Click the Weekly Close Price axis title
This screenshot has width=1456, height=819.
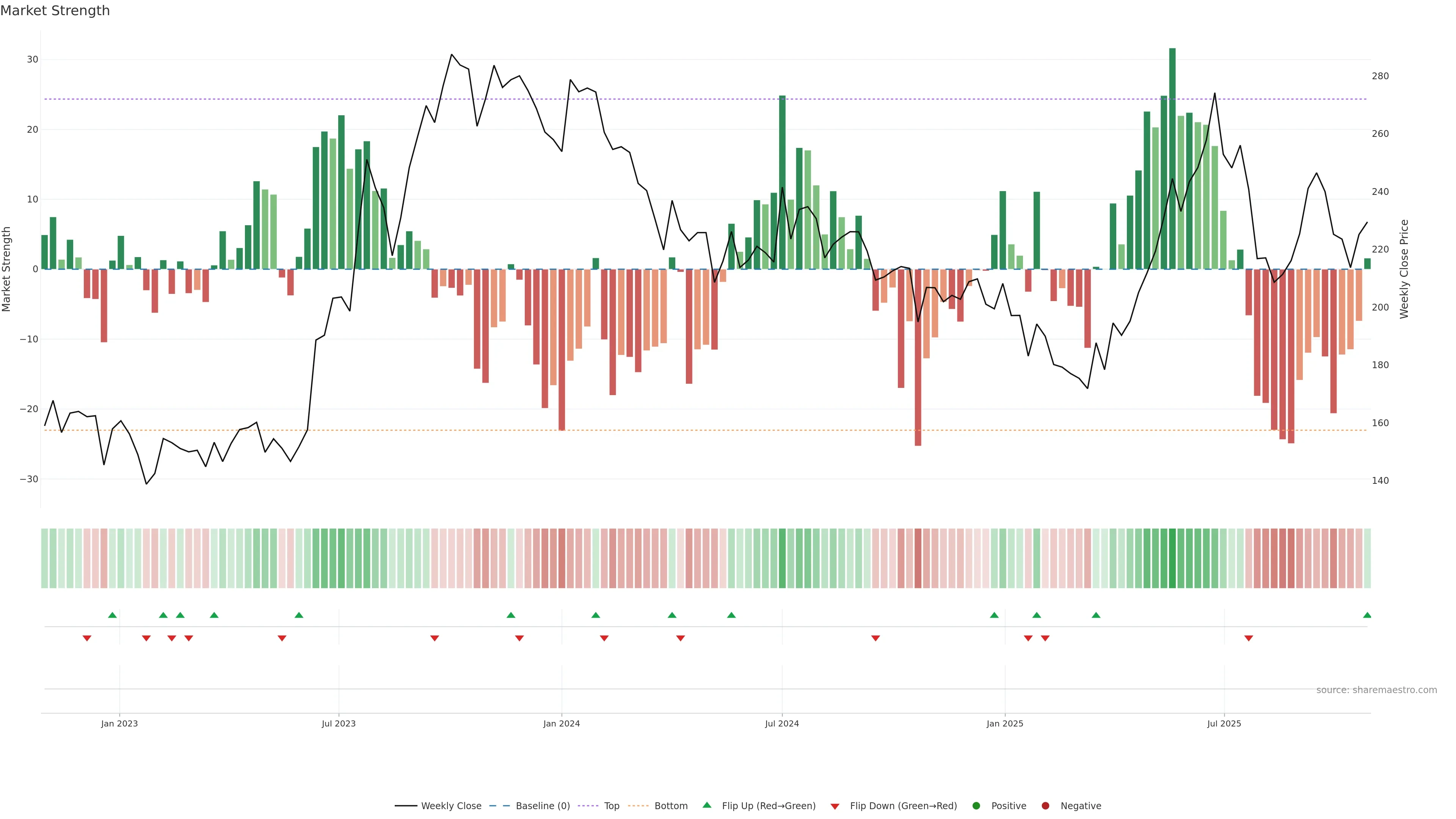1404,269
